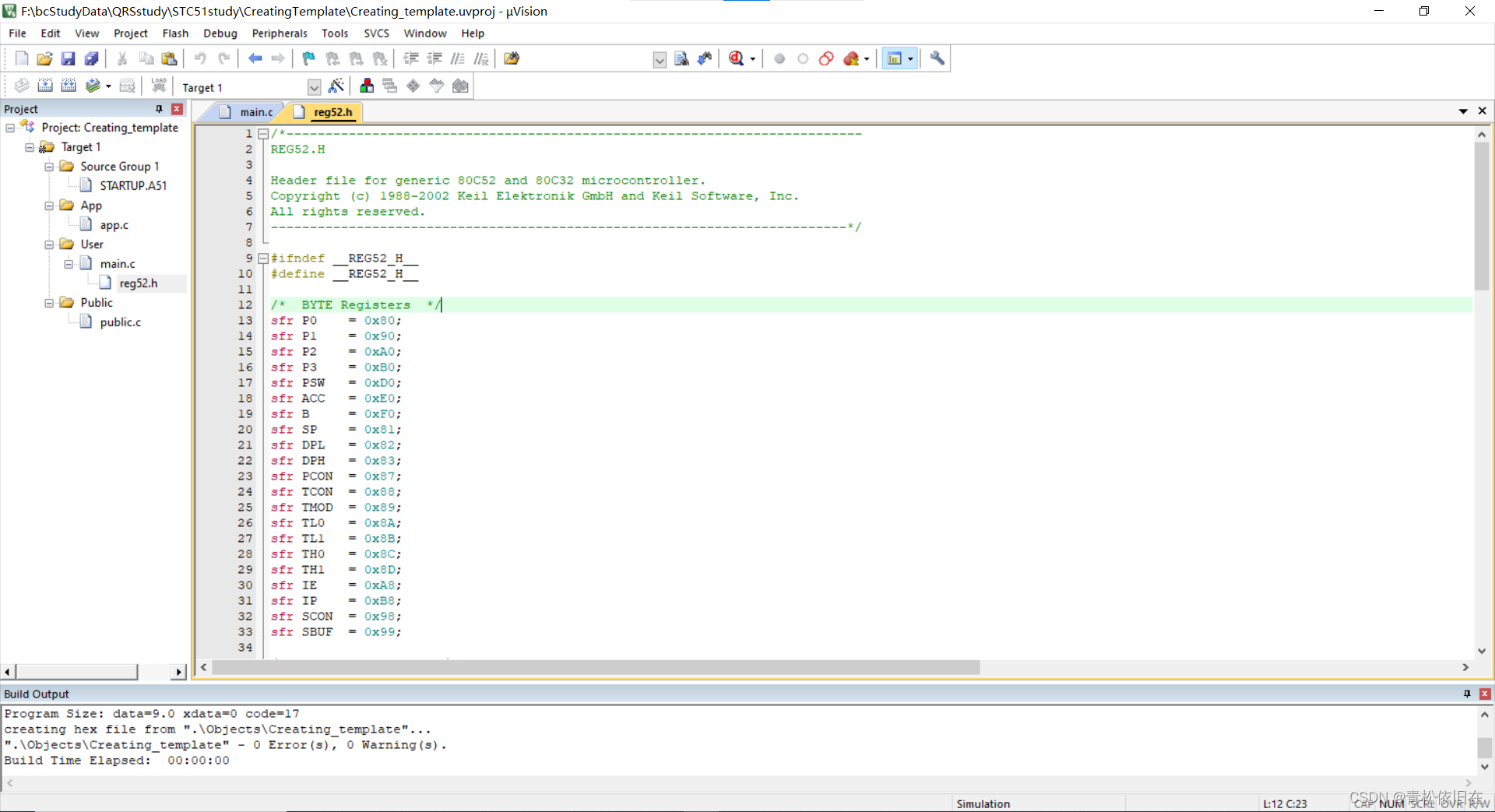Click the Indent selection icon
Viewport: 1495px width, 812px height.
411,58
